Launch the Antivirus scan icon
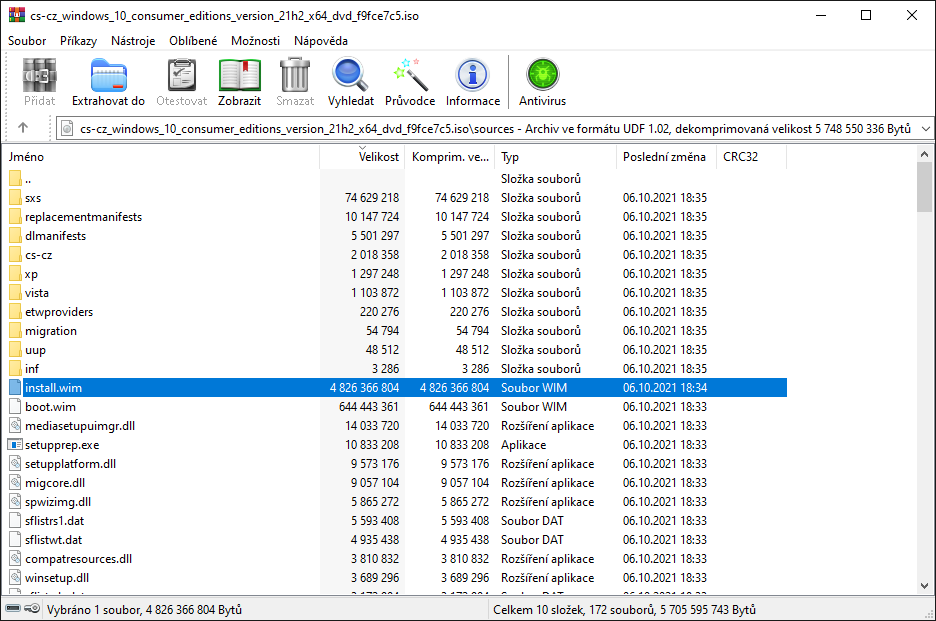The width and height of the screenshot is (936, 621). [x=542, y=75]
